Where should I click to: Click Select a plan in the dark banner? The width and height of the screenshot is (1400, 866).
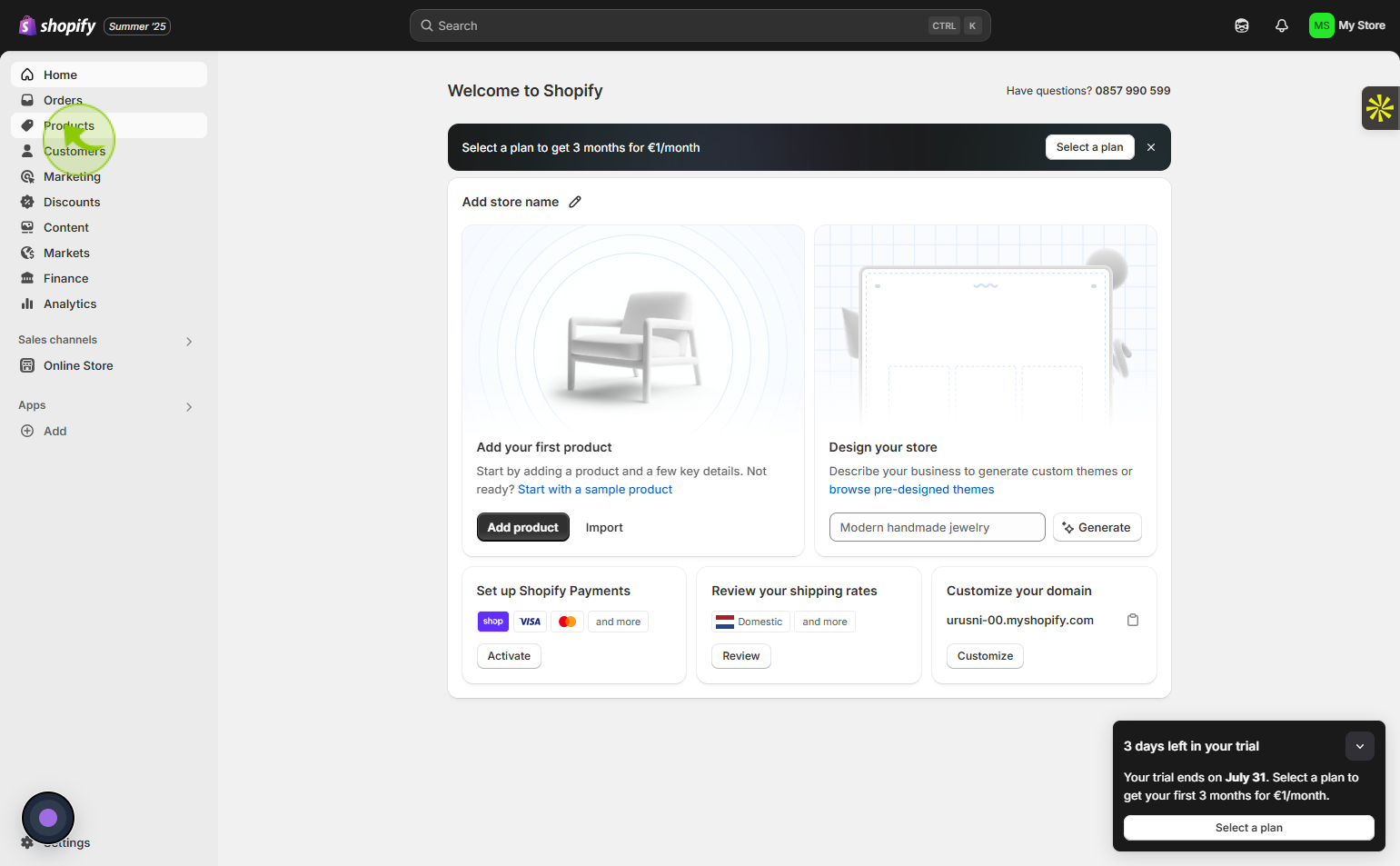tap(1089, 147)
